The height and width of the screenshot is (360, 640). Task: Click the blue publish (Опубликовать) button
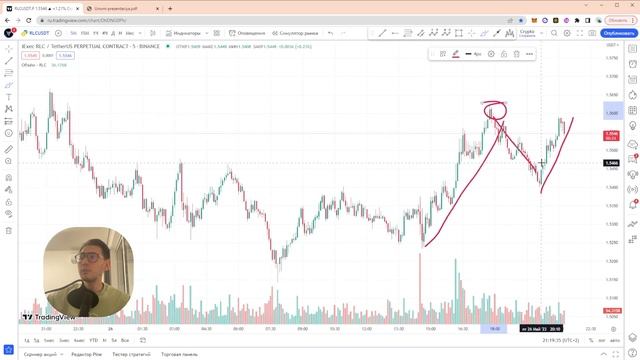pyautogui.click(x=619, y=33)
